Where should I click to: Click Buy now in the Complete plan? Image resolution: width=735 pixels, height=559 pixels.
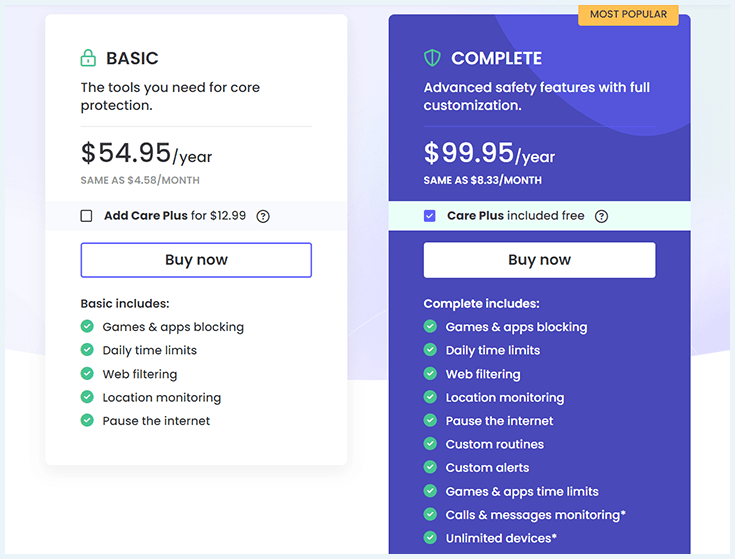point(540,260)
